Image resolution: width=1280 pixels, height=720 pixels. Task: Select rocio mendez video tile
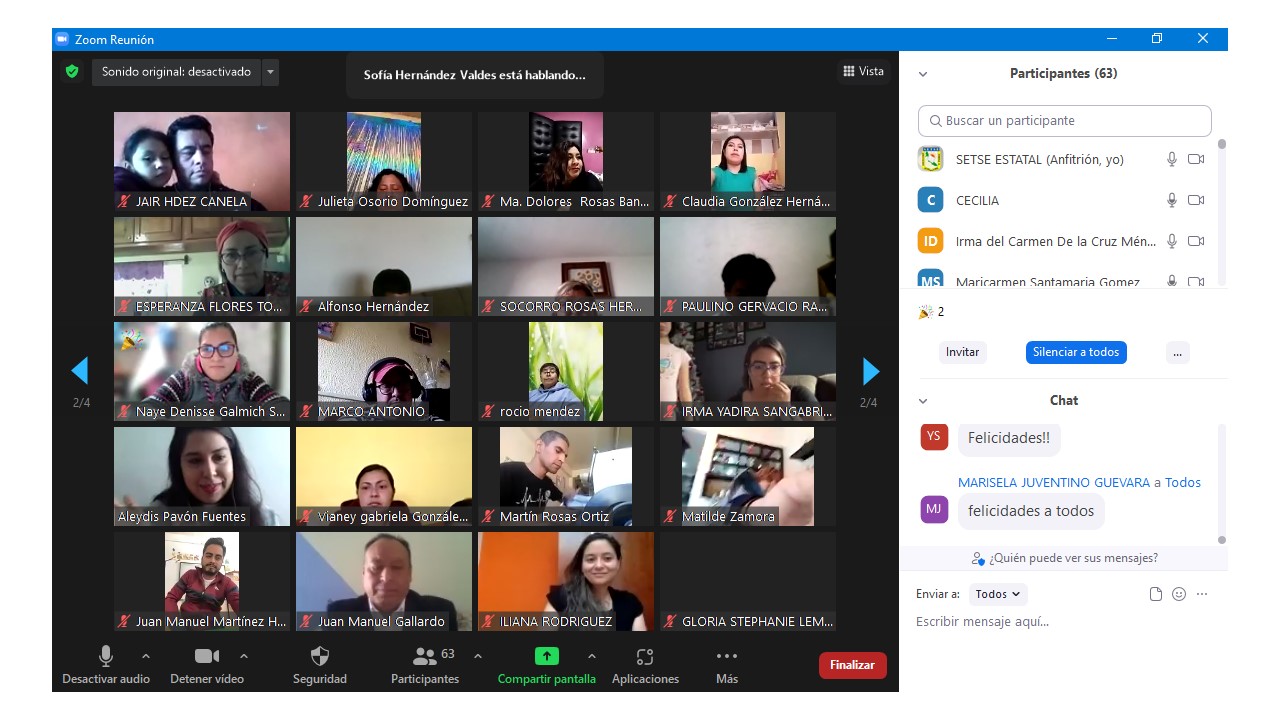tap(566, 371)
